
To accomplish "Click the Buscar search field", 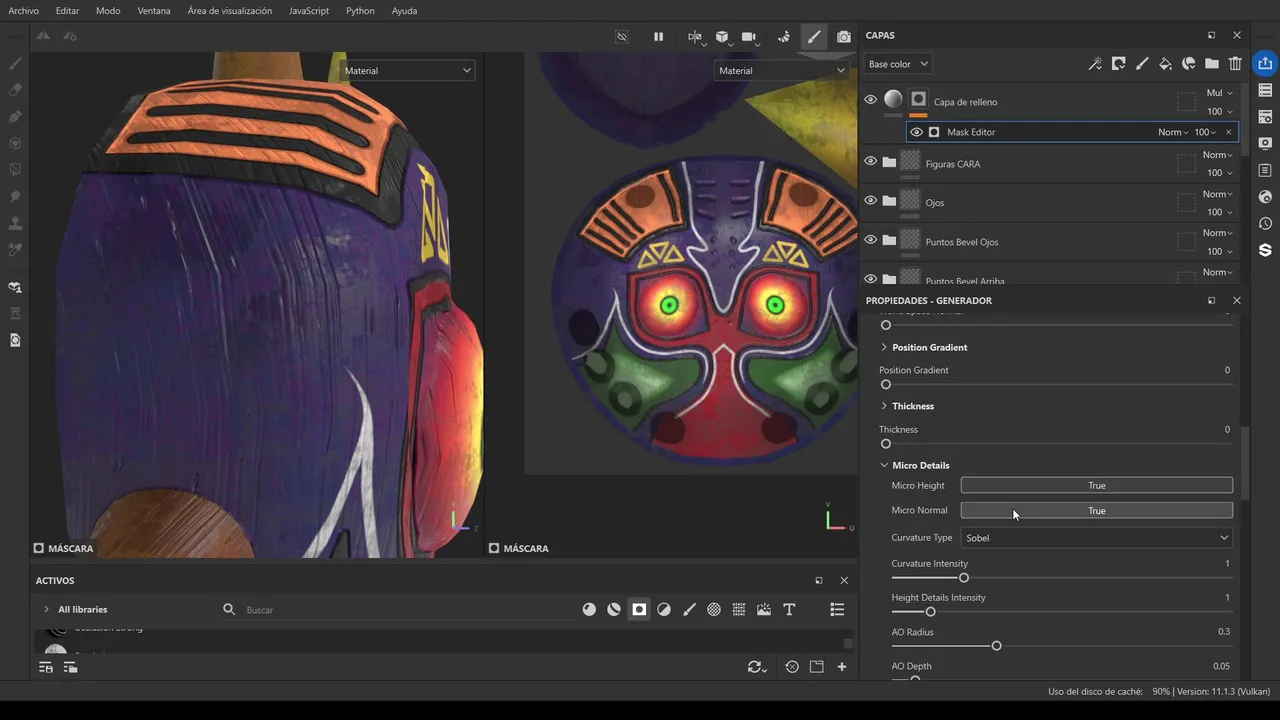I will (x=400, y=609).
